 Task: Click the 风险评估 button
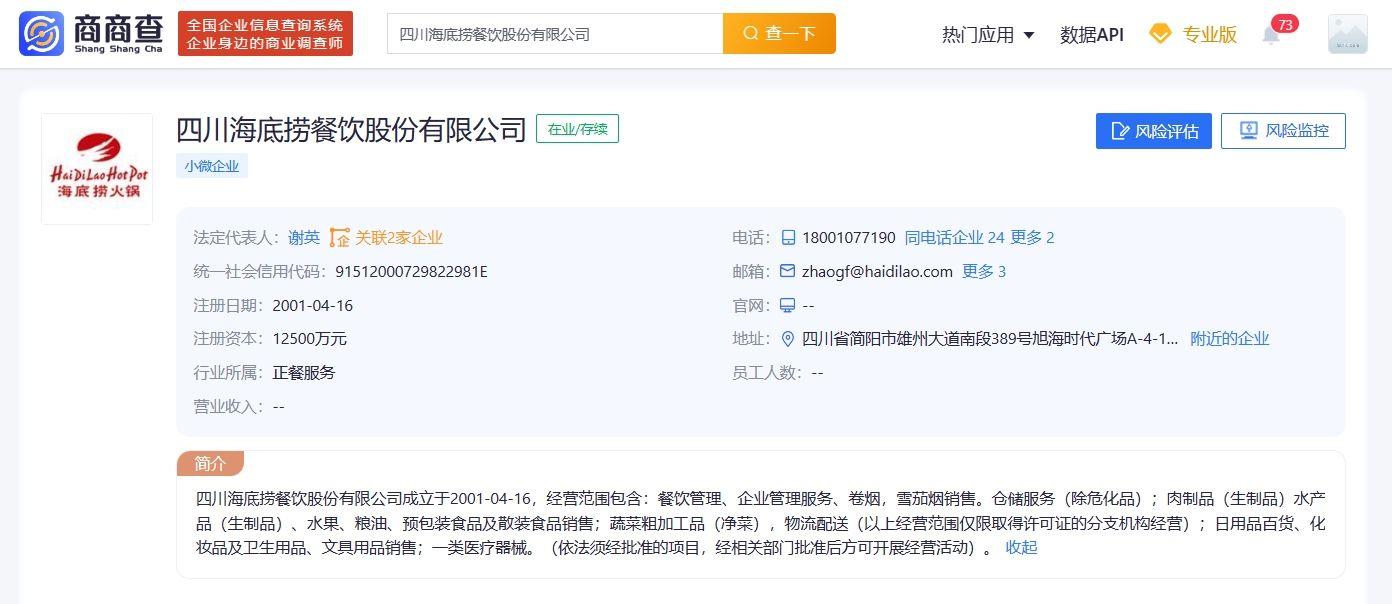pos(1153,130)
